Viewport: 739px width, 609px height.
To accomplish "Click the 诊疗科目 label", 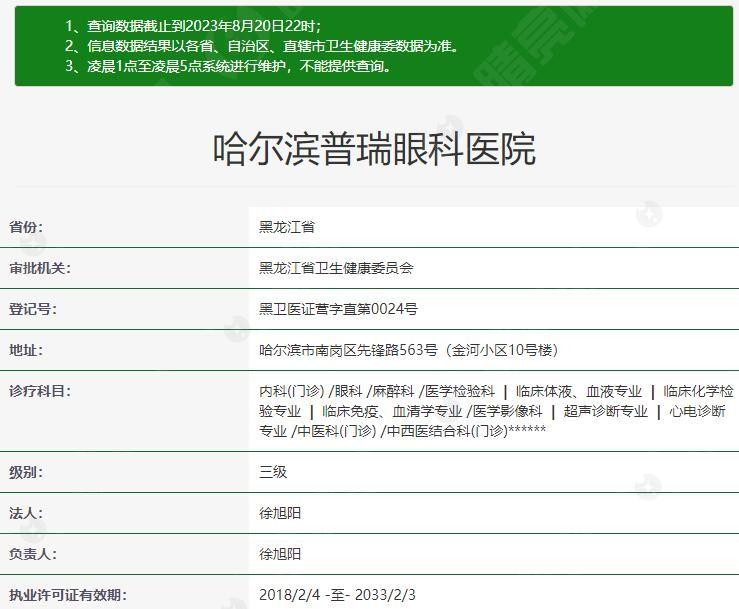I will [40, 391].
